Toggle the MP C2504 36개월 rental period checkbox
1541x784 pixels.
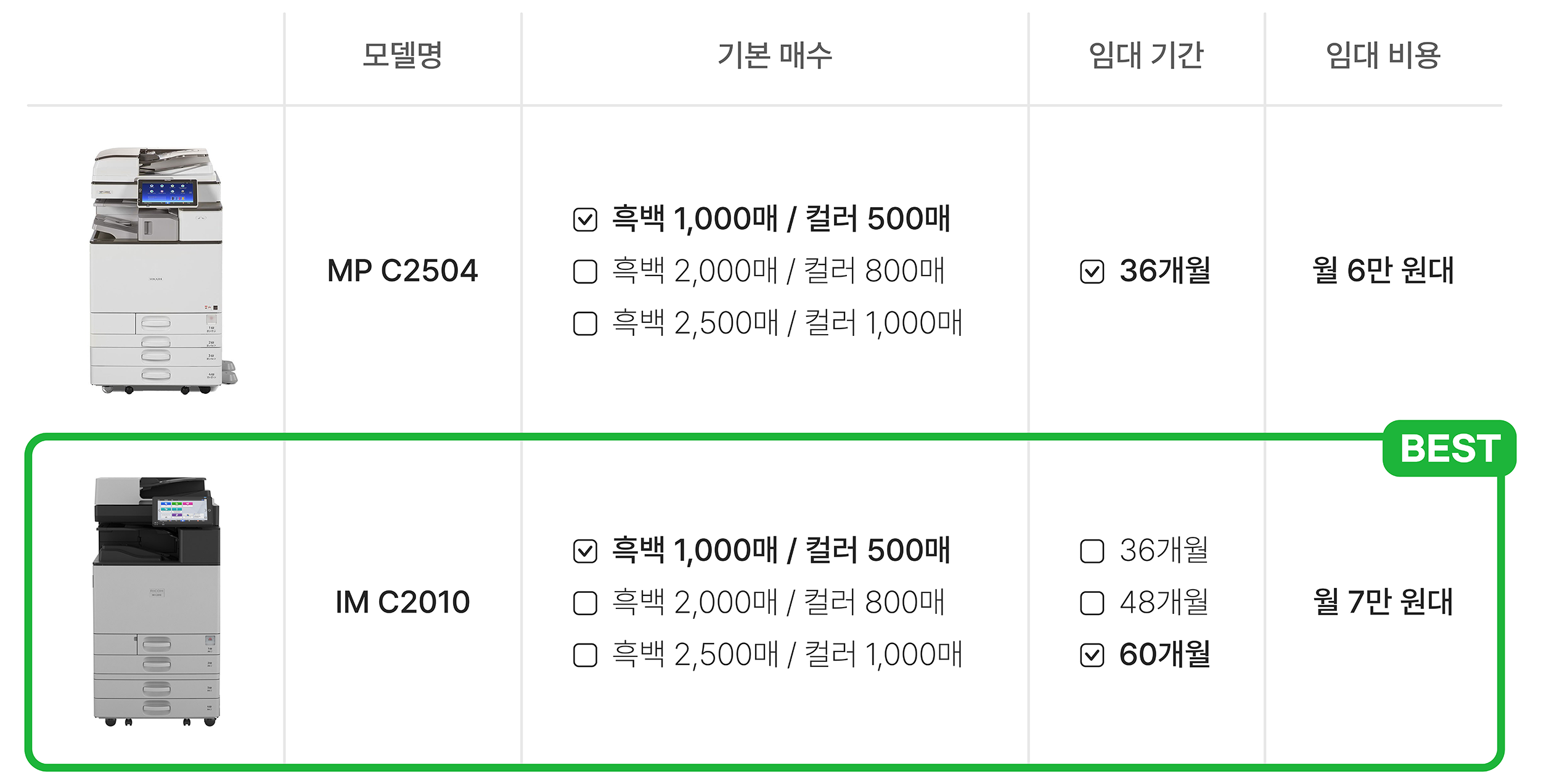[x=1092, y=271]
